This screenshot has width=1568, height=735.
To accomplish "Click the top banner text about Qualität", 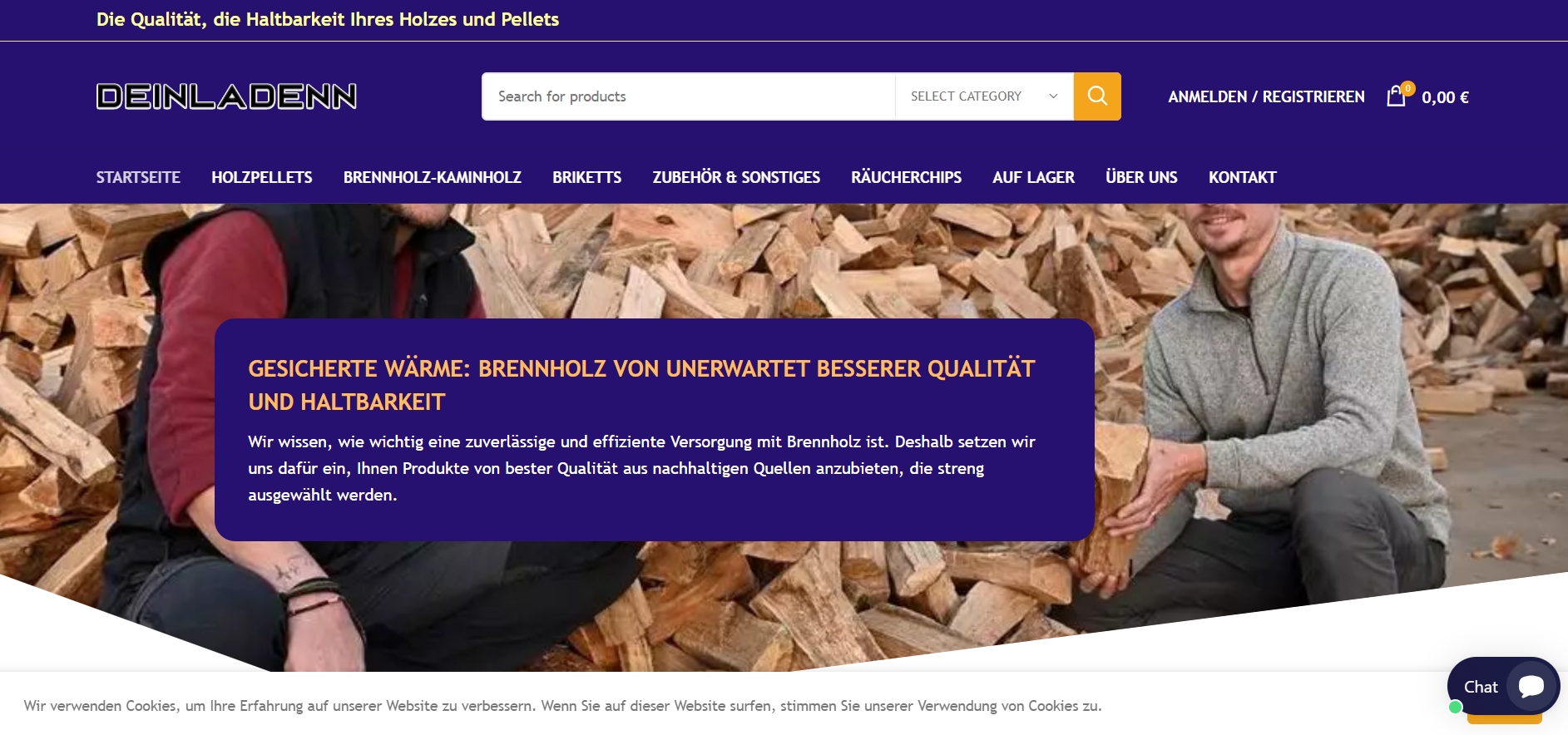I will pos(328,19).
